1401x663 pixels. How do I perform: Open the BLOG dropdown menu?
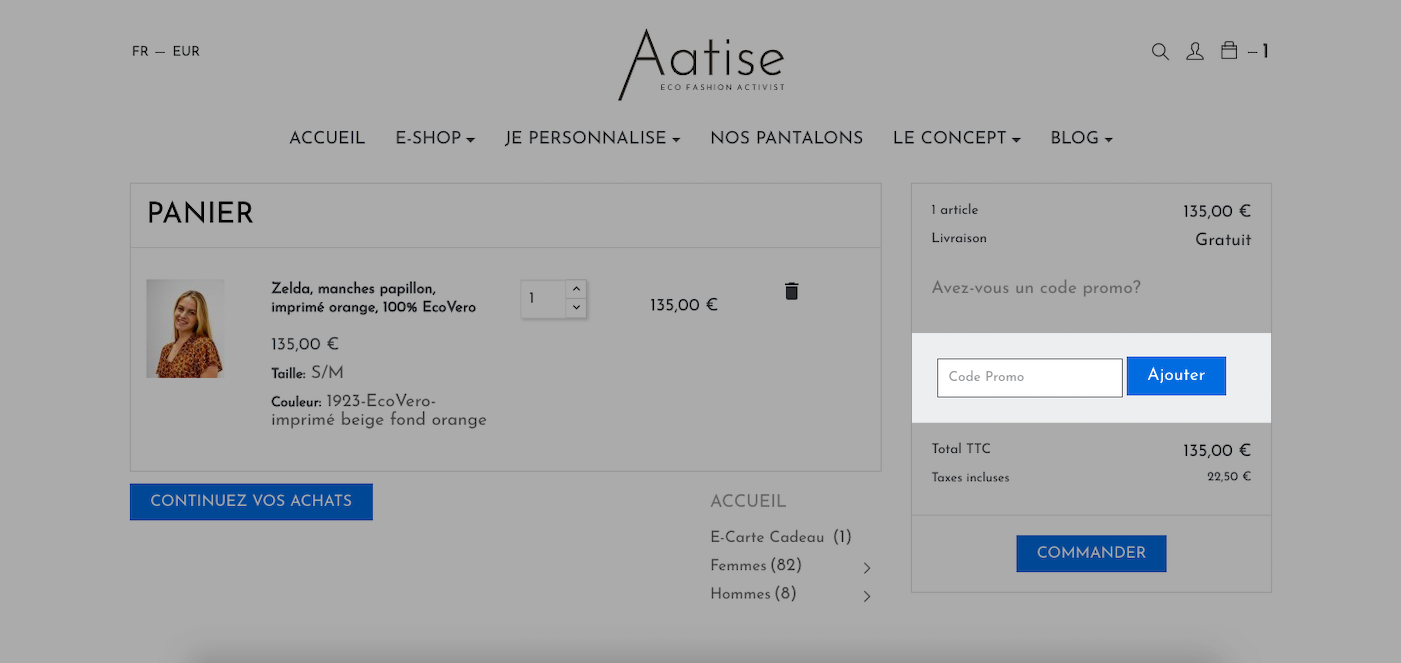(1081, 138)
